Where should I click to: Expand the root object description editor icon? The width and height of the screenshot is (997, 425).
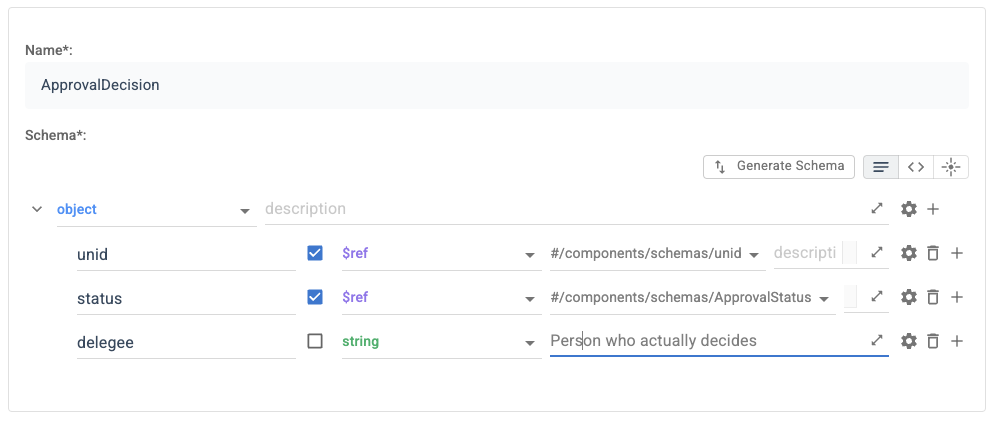877,208
